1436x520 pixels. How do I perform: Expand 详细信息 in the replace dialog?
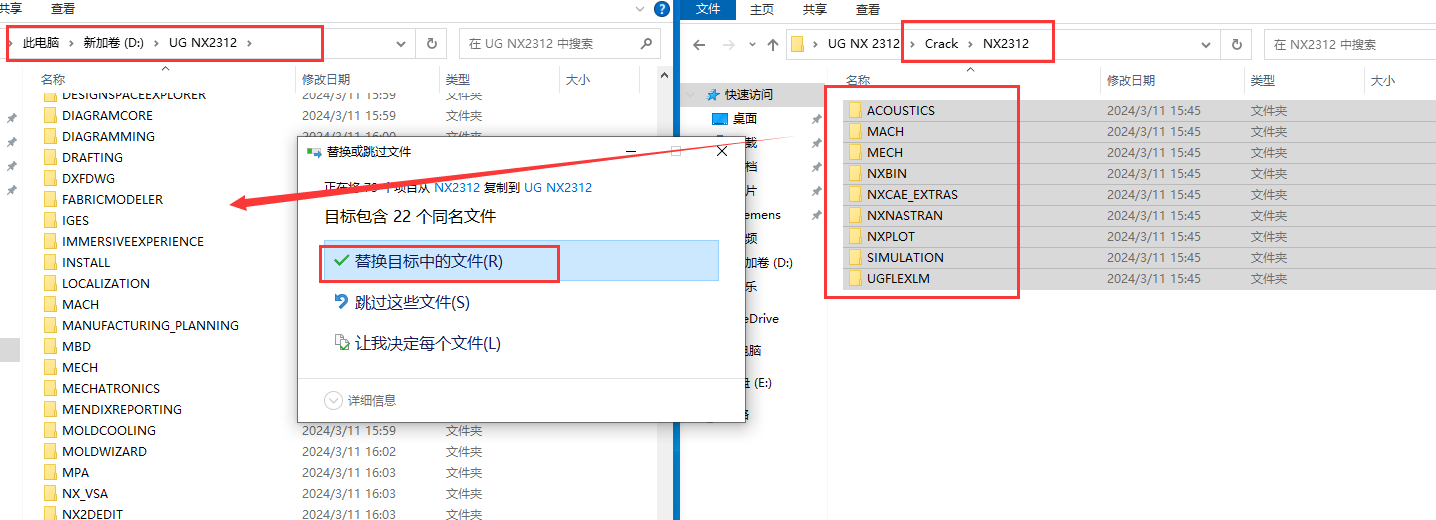pos(333,400)
